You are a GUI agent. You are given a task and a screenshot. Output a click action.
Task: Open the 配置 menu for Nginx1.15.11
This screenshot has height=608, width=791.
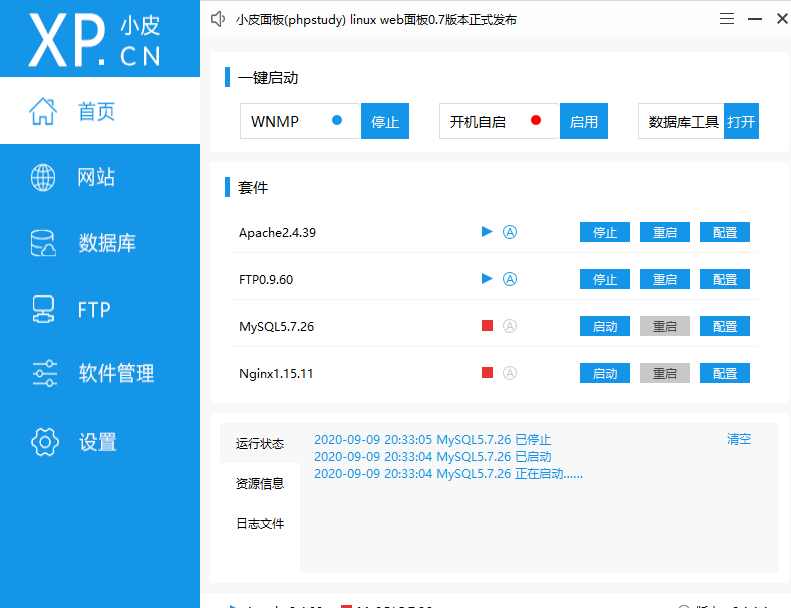point(724,373)
